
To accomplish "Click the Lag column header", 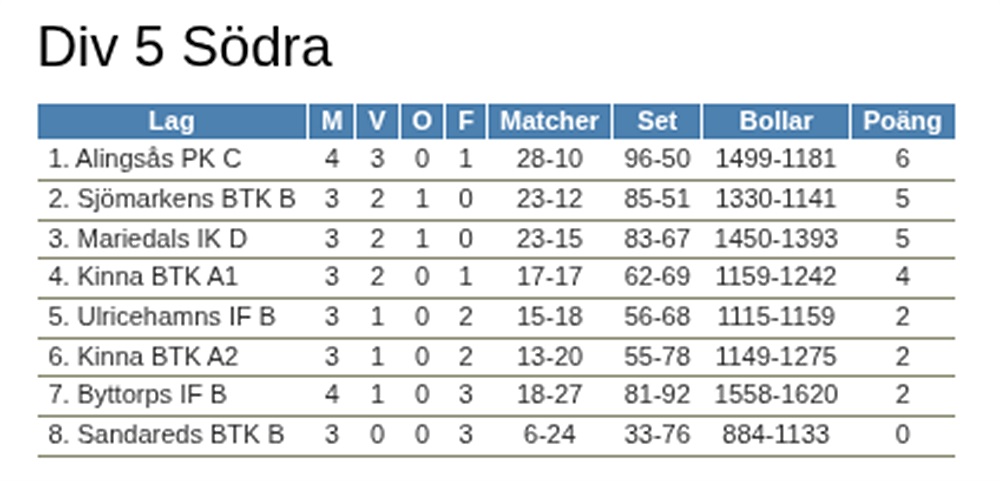I will tap(172, 121).
